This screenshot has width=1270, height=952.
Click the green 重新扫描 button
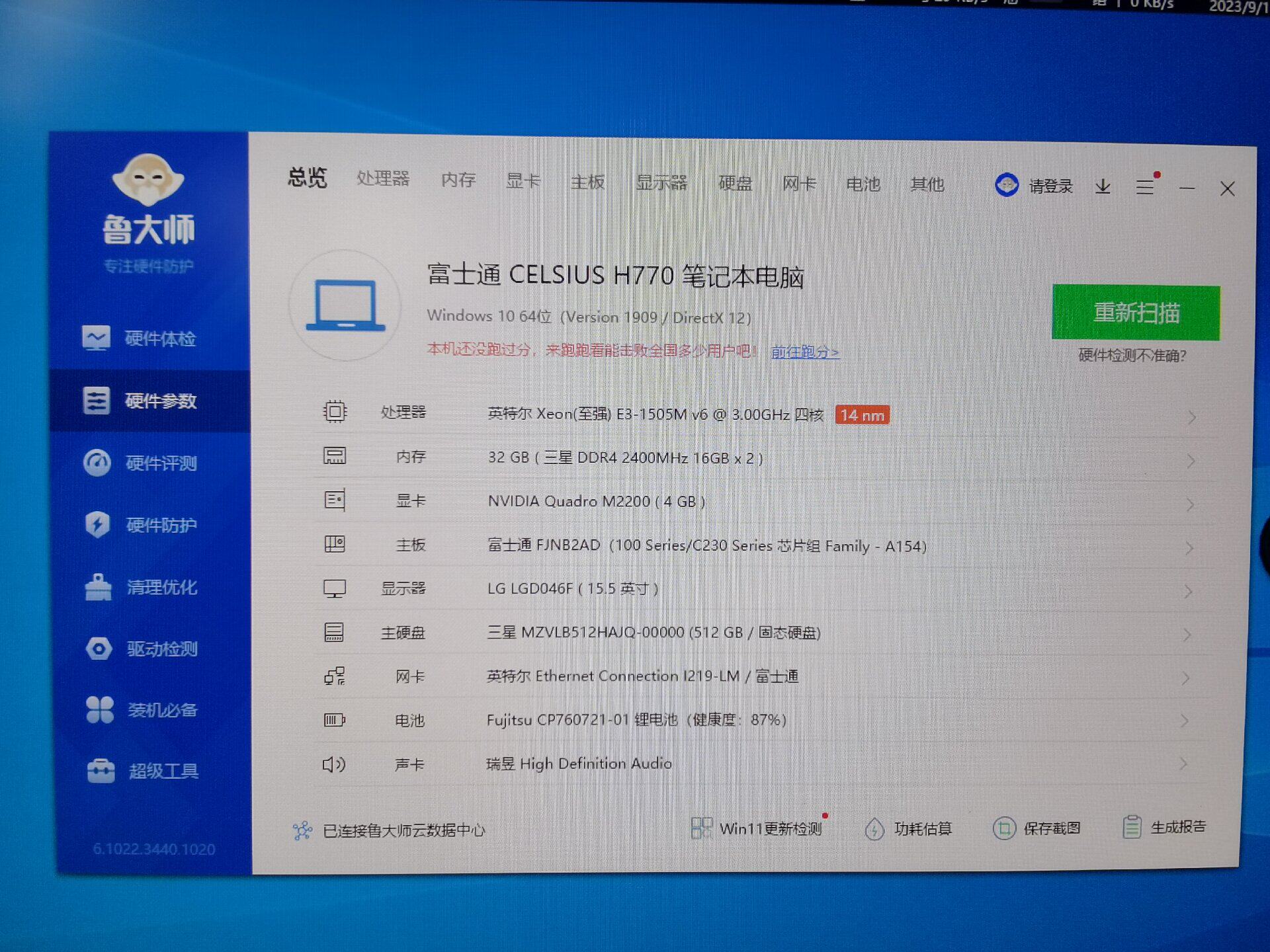pos(1135,313)
